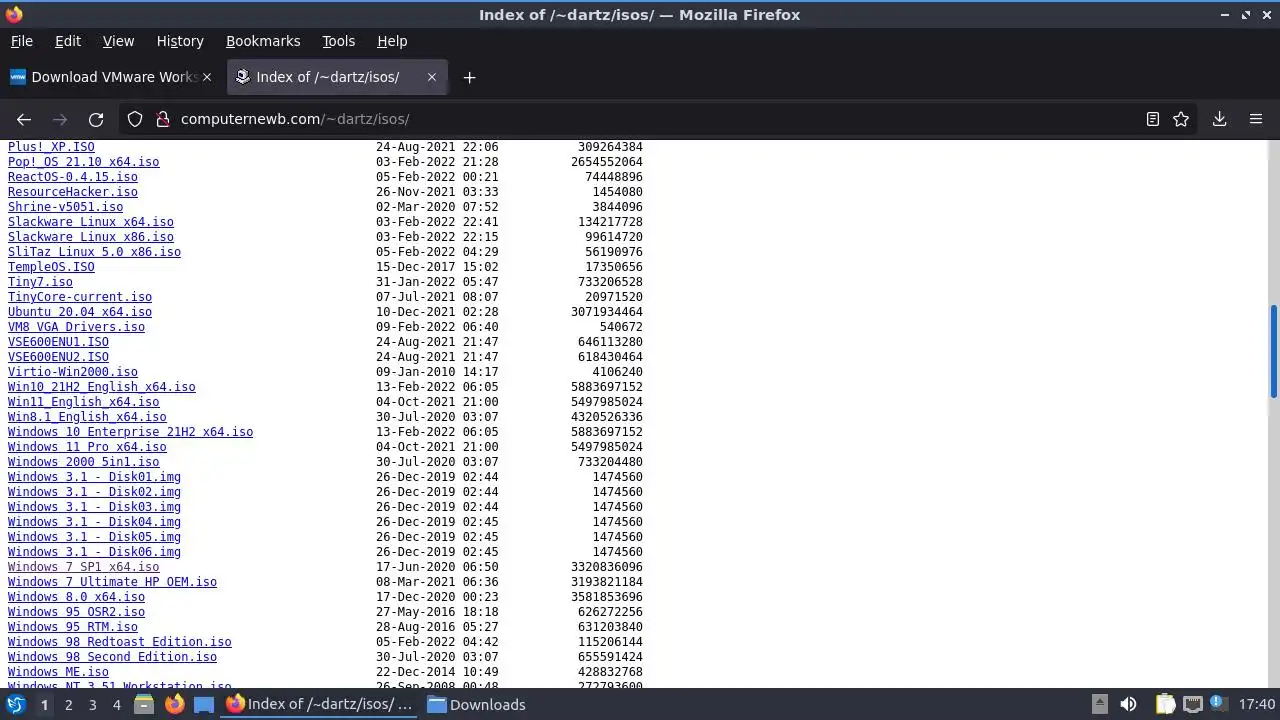The image size is (1280, 720).
Task: Click the 17-Jun-2020 06:50 date text
Action: click(437, 567)
